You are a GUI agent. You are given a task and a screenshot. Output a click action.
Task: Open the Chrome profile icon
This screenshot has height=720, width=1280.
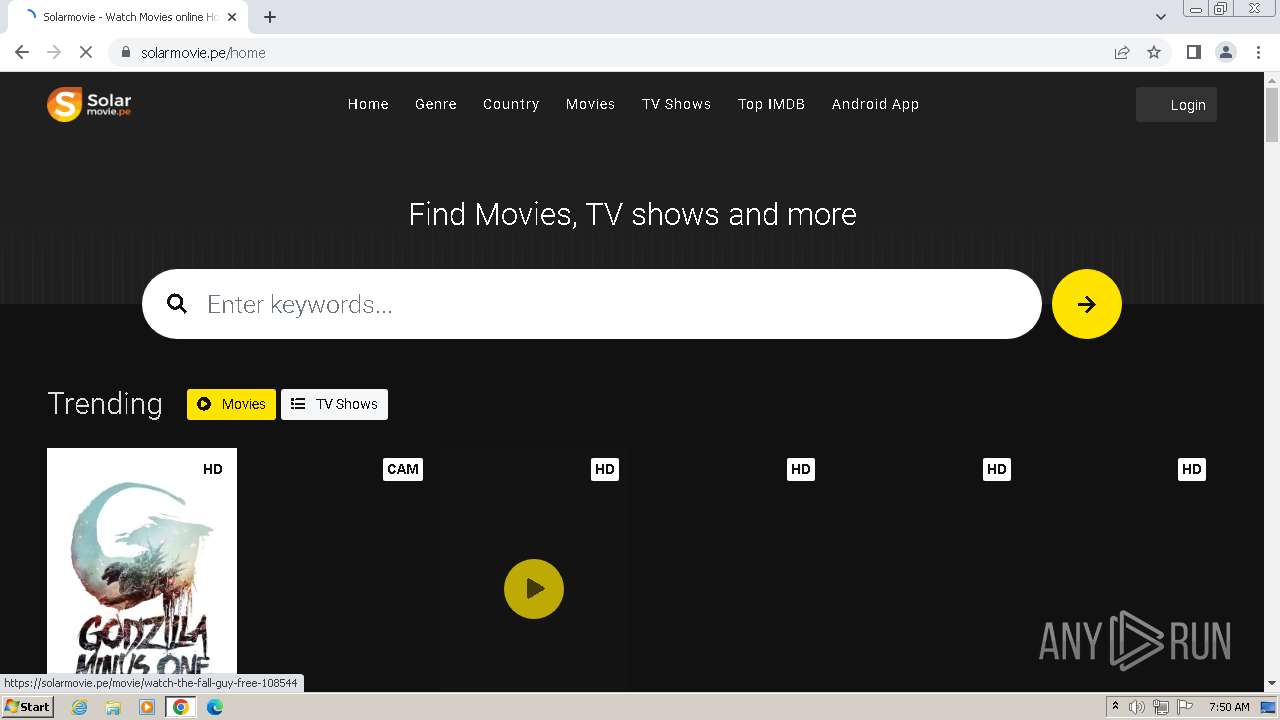coord(1226,52)
